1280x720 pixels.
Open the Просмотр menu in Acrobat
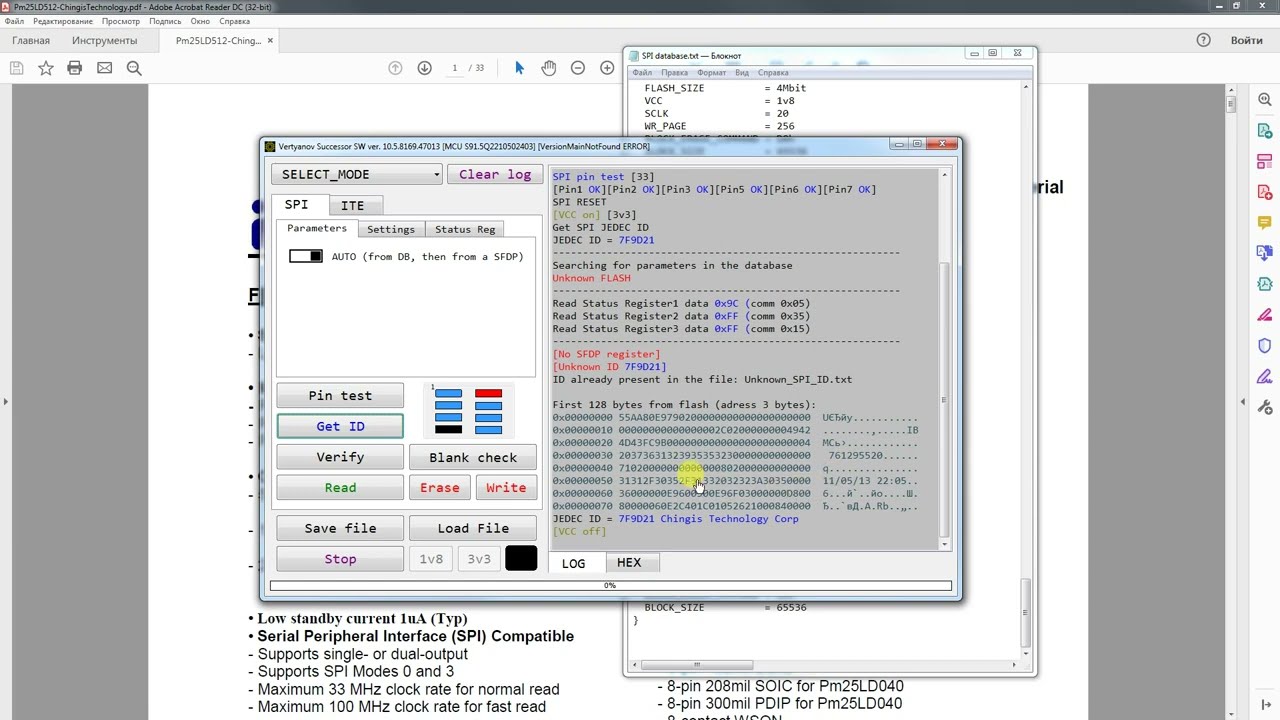point(121,21)
